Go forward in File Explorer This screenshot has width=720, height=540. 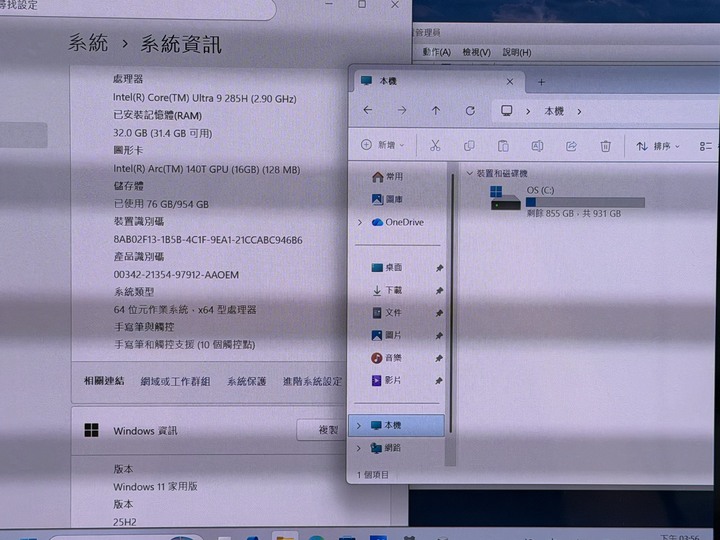402,110
